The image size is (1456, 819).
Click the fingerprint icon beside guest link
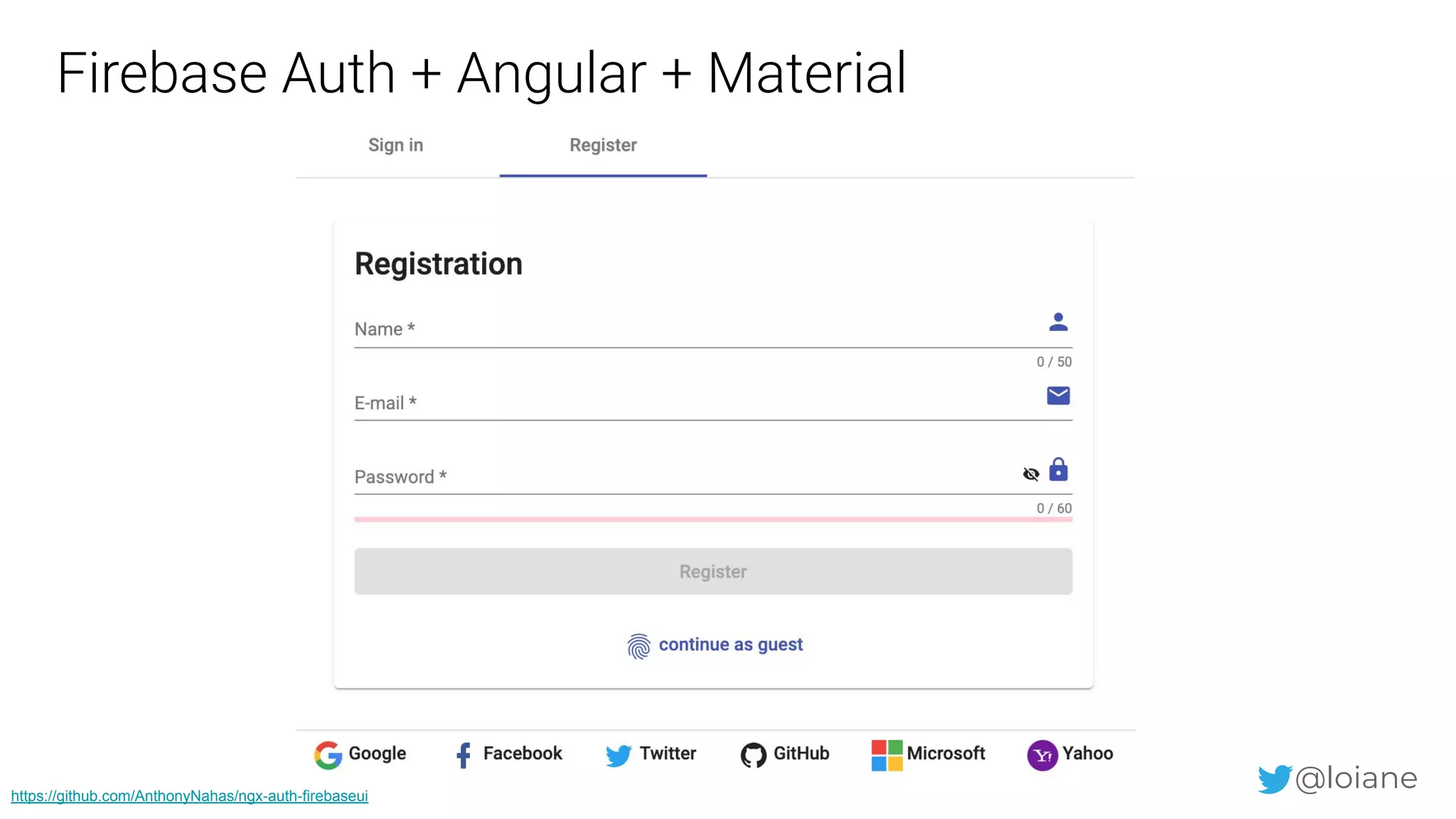pyautogui.click(x=638, y=646)
